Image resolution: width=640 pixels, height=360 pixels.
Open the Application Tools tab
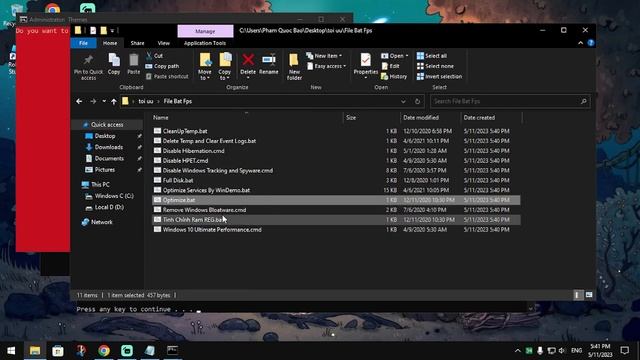204,43
